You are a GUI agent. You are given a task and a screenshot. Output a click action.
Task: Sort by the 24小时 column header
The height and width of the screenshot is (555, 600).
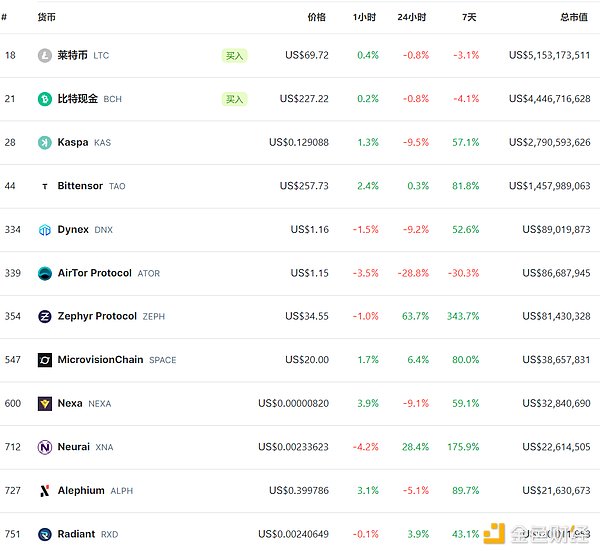(x=411, y=17)
